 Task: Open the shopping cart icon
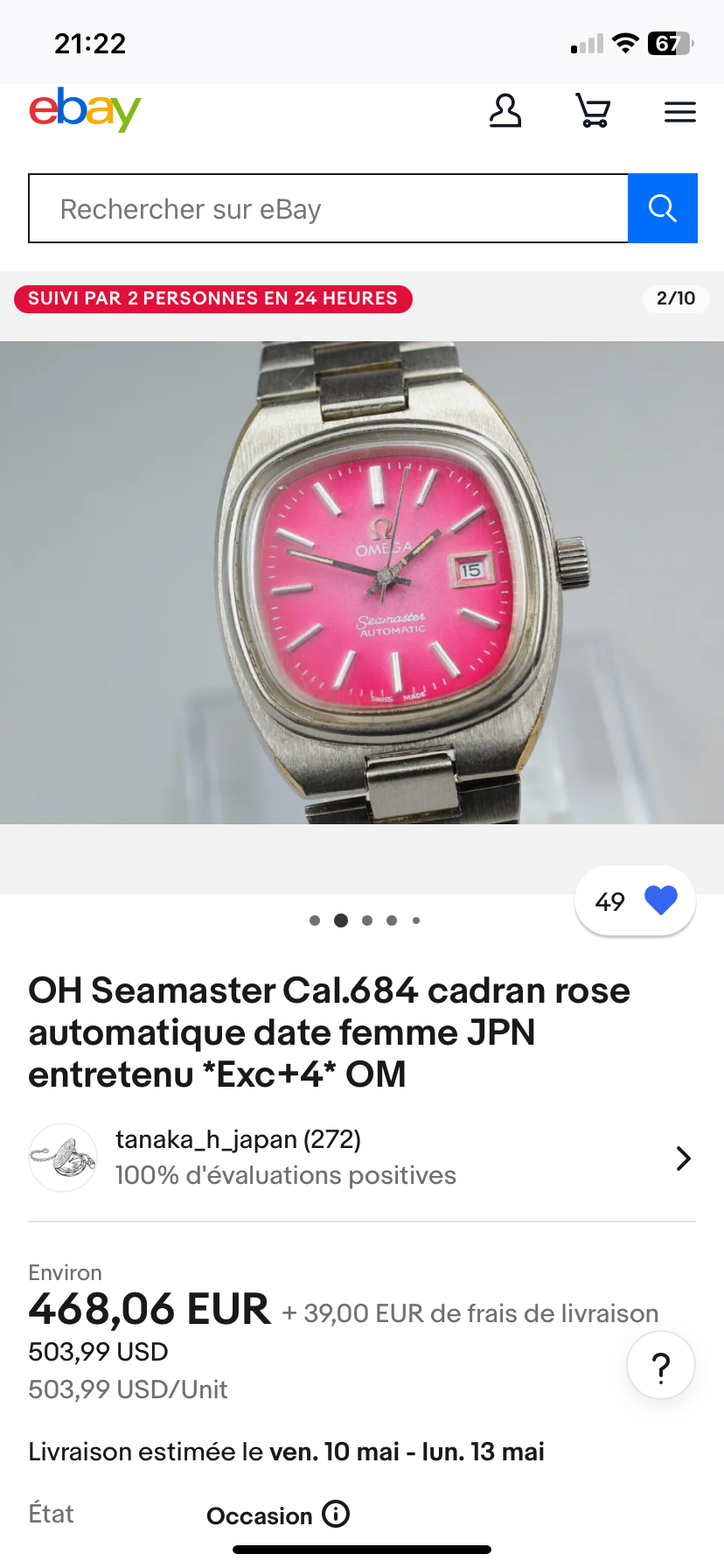[x=593, y=111]
